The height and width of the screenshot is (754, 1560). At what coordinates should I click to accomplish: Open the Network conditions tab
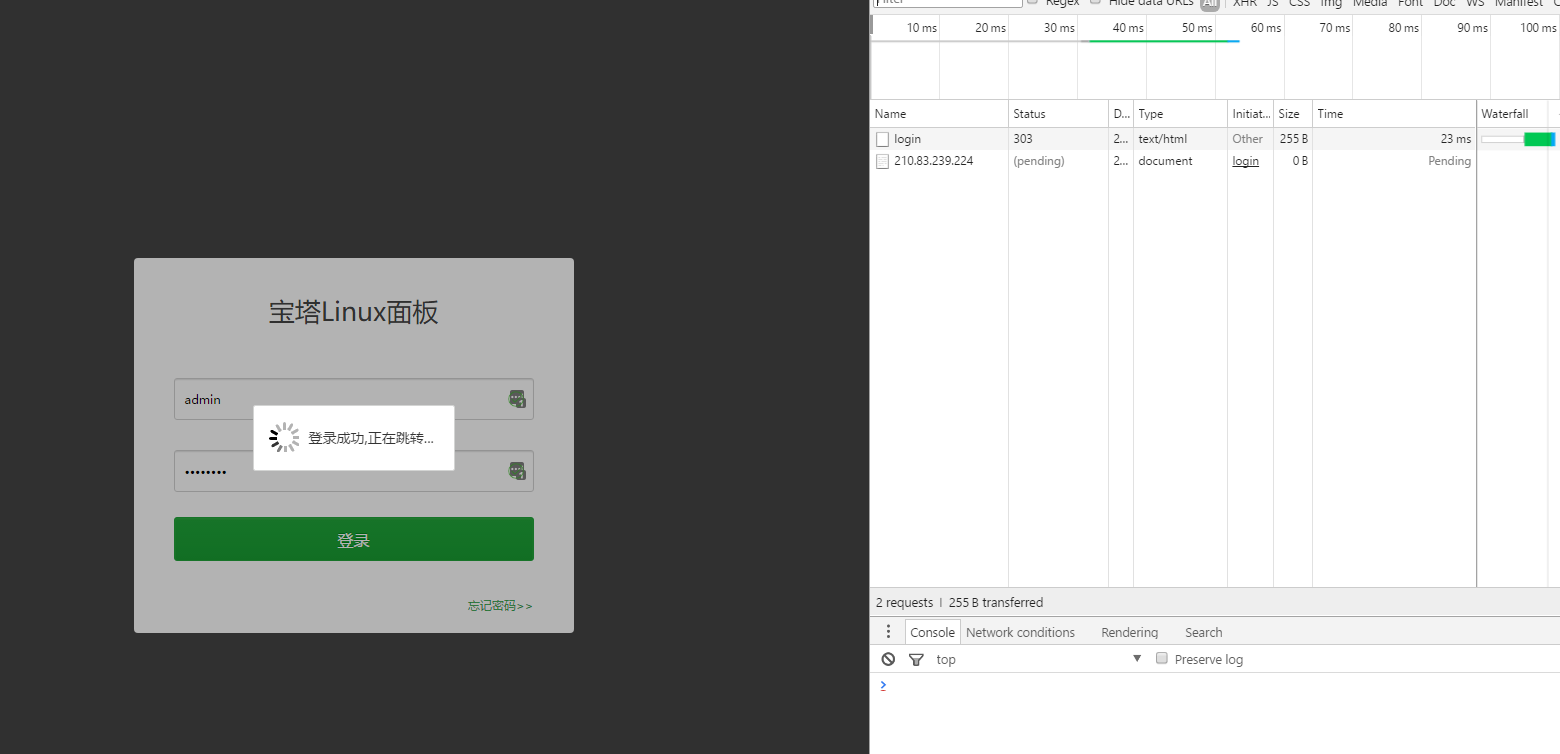[1020, 632]
